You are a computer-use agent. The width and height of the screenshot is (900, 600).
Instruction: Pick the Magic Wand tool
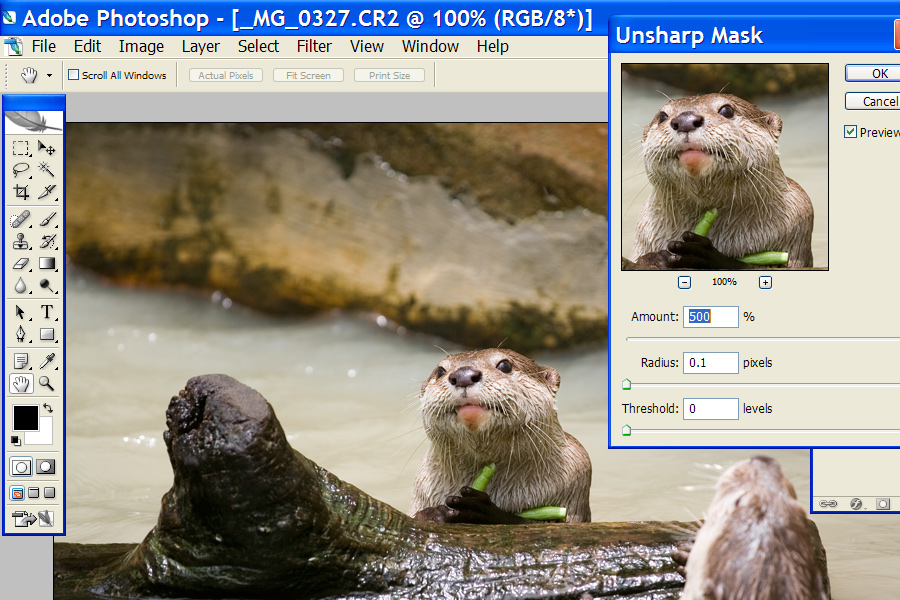click(x=47, y=170)
